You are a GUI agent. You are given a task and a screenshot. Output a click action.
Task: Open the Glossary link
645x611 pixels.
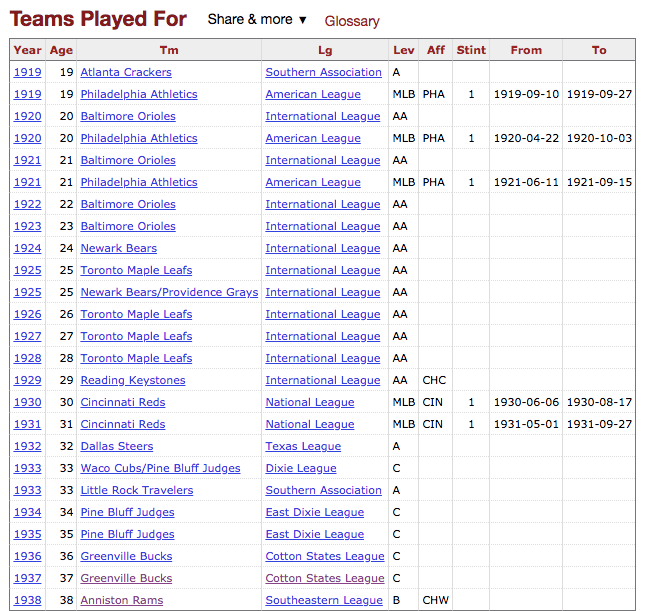352,21
